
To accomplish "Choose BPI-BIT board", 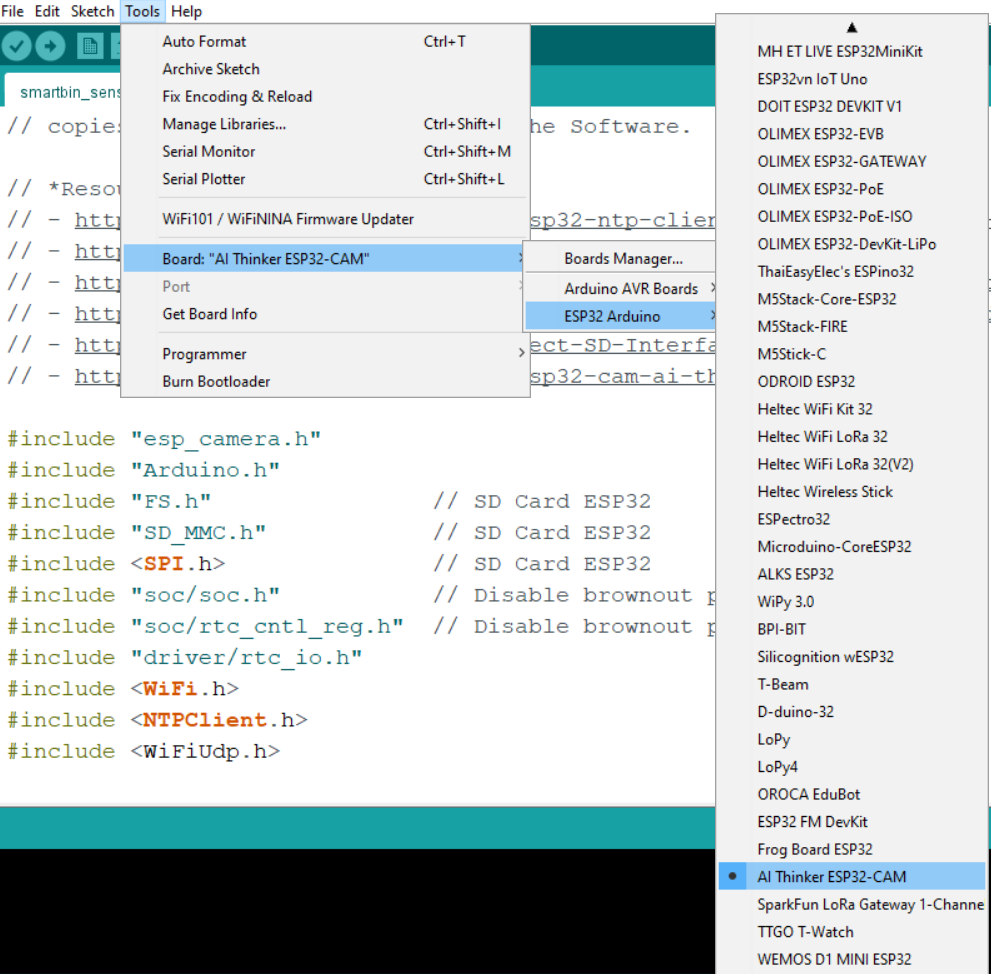I will [851, 629].
